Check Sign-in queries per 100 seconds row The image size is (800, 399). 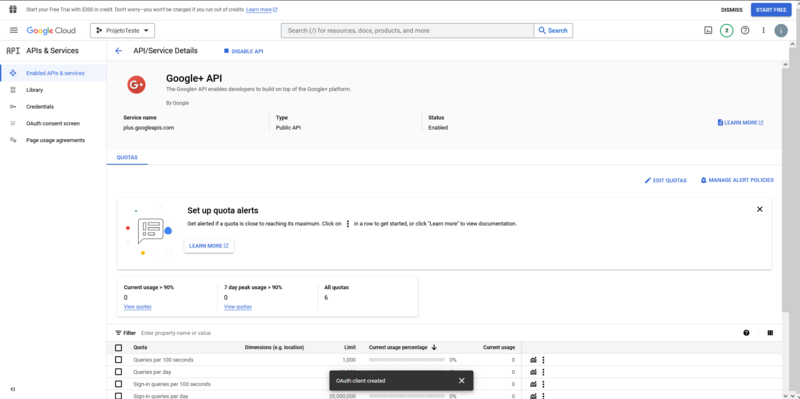118,384
